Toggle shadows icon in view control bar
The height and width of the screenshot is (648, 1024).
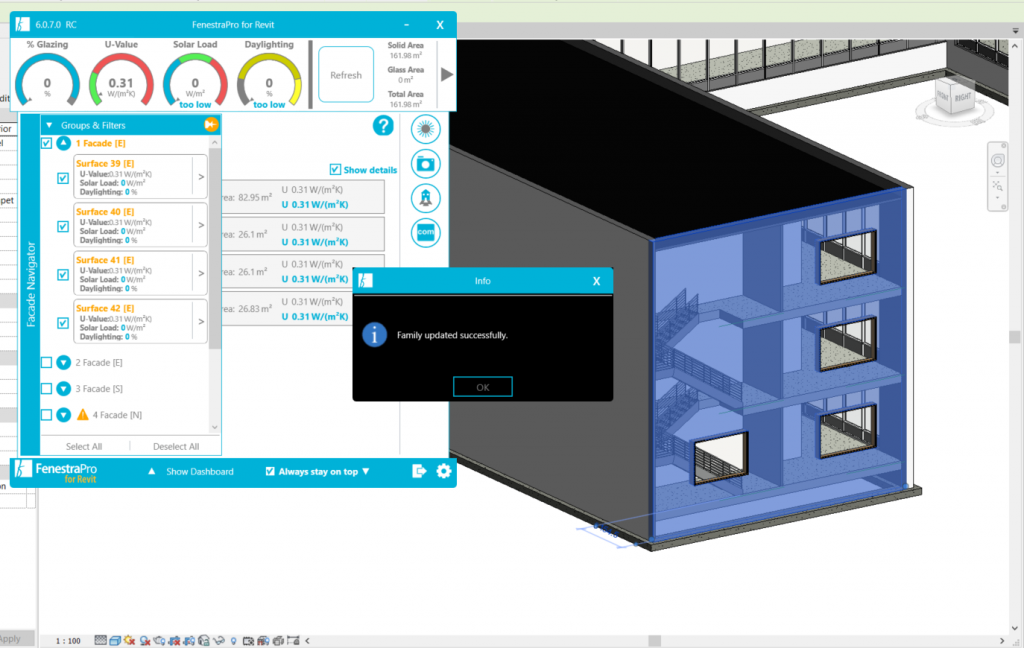coord(145,641)
